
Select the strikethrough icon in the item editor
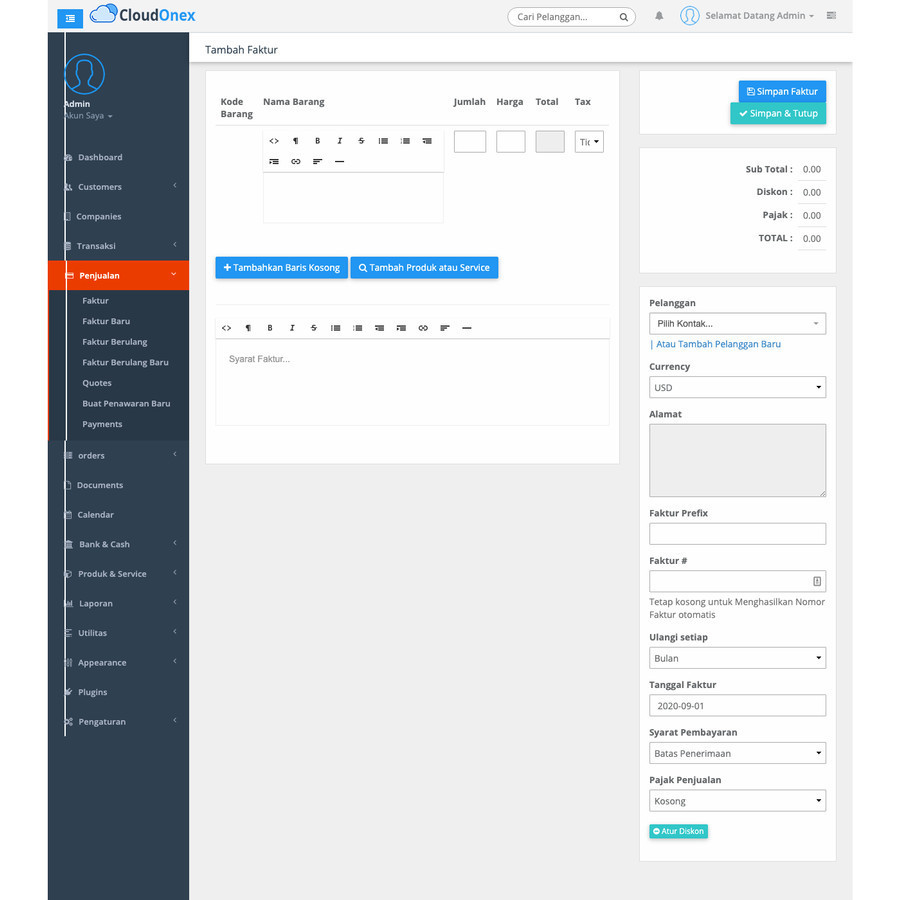[x=360, y=141]
